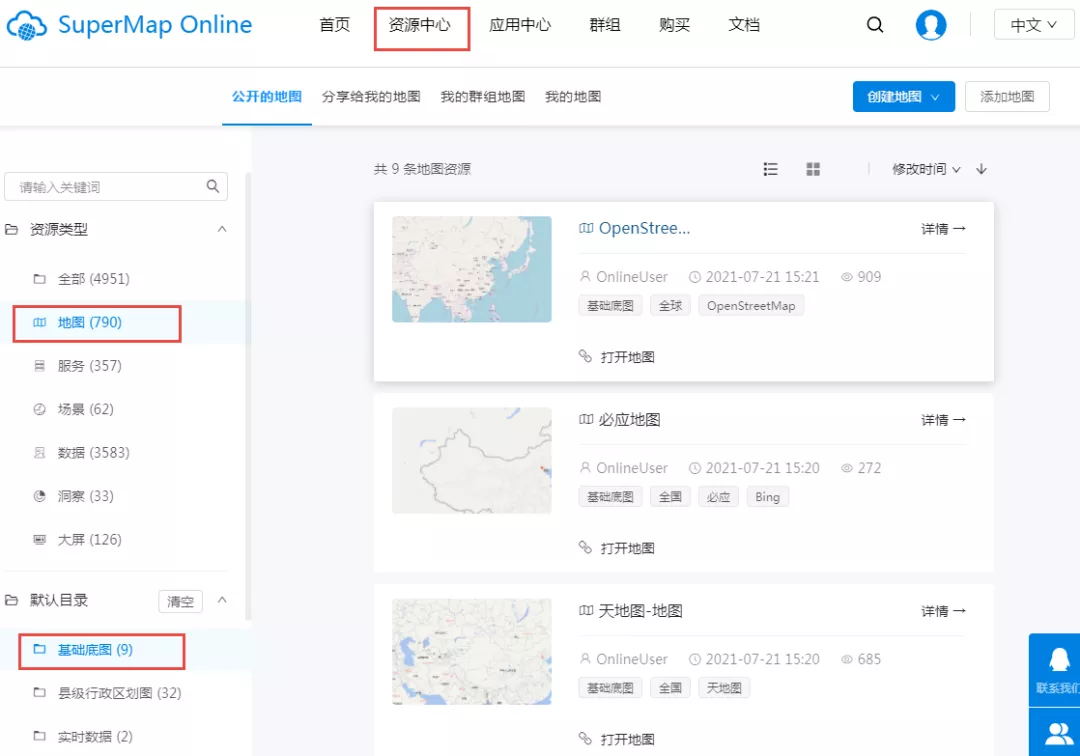Open 资源中心 in top navigation
The image size is (1080, 756).
(x=419, y=25)
